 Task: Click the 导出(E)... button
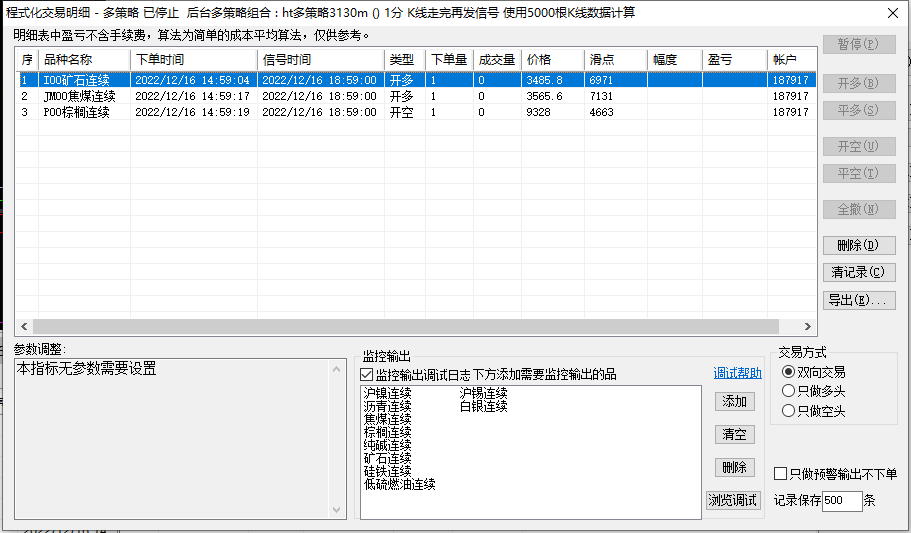click(x=859, y=300)
